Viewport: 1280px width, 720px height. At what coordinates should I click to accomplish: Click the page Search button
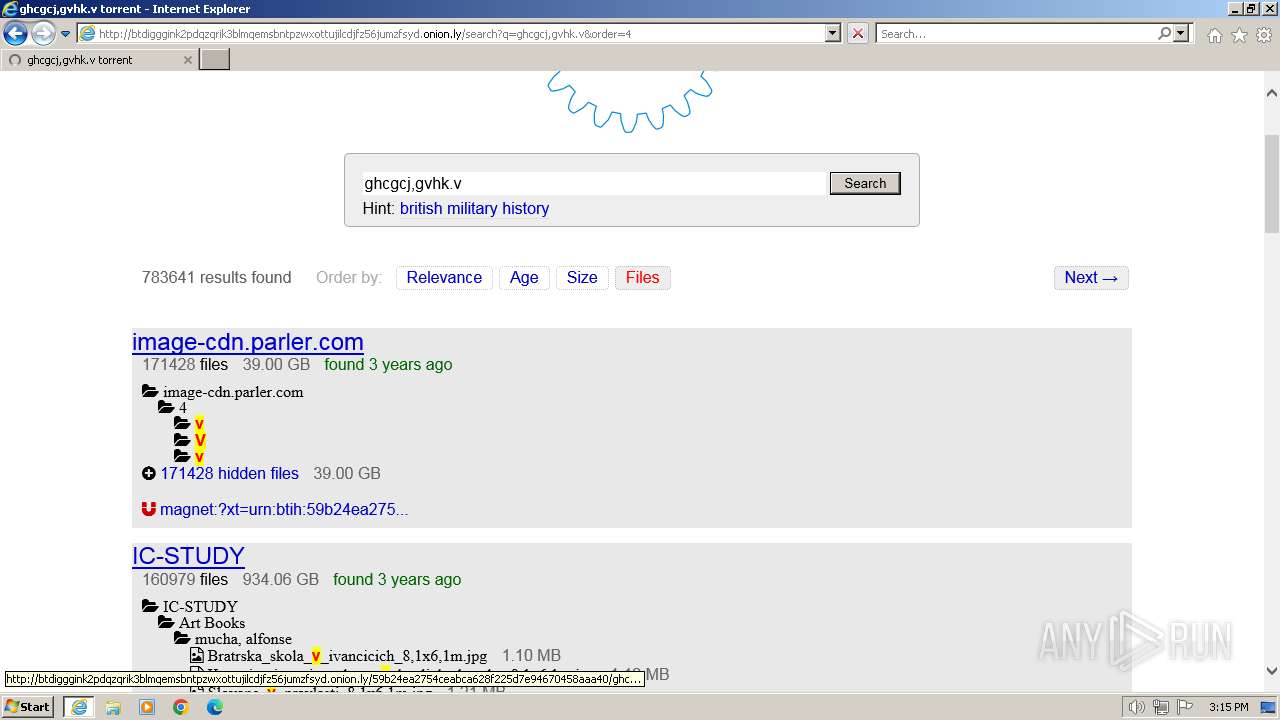865,183
